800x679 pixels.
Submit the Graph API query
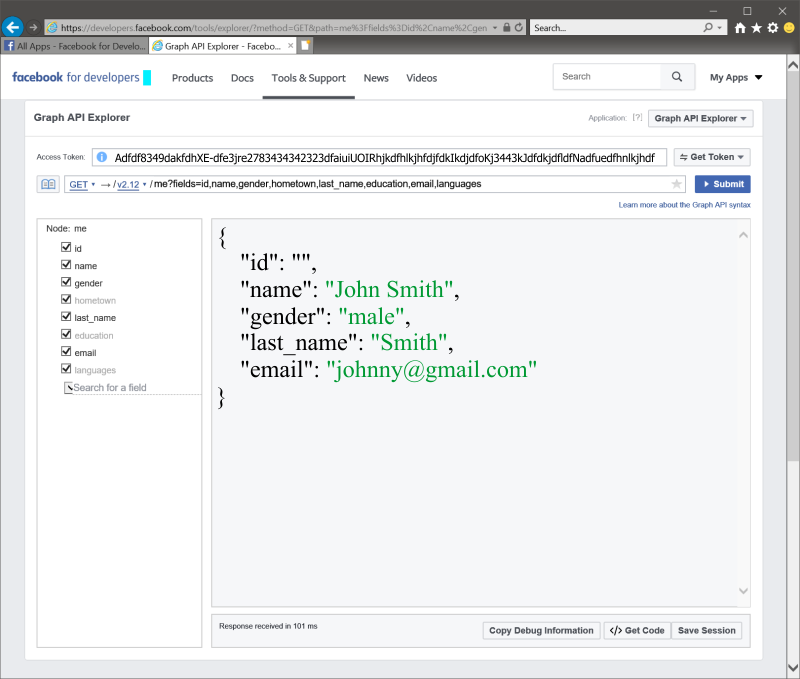coord(722,184)
